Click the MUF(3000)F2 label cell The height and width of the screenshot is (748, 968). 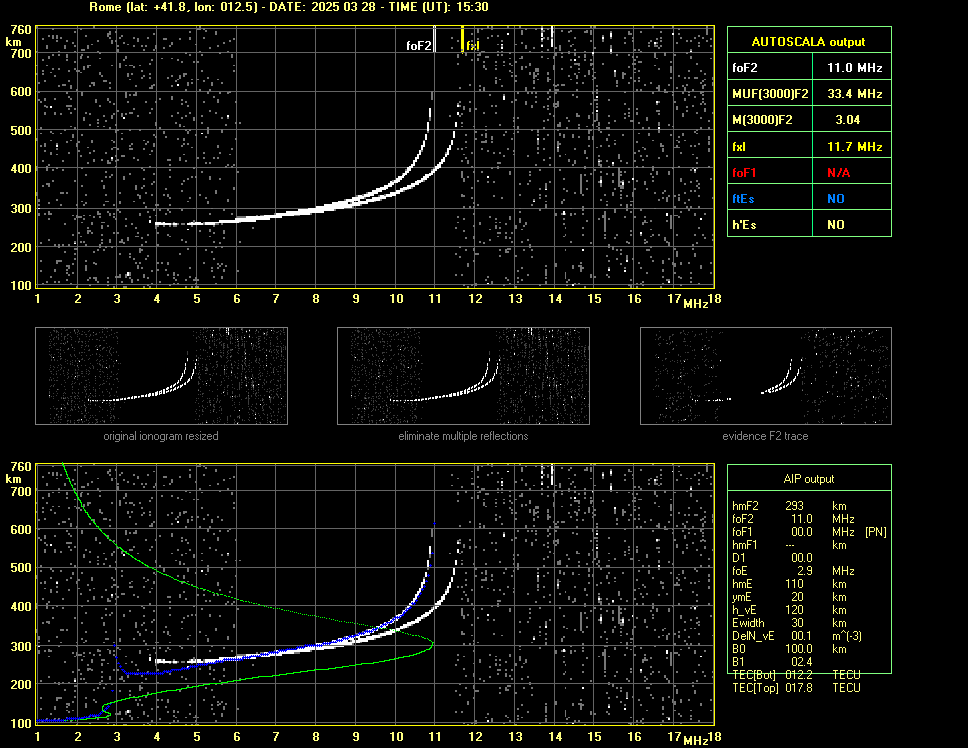pos(770,94)
